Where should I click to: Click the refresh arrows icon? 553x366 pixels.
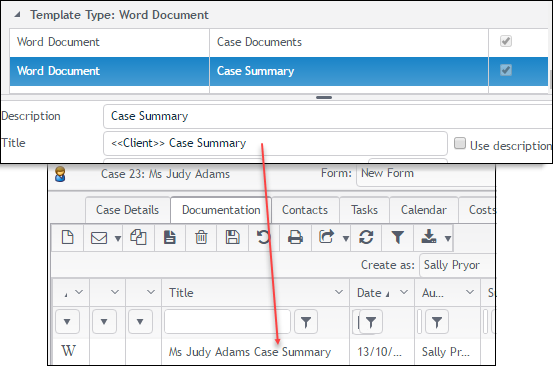366,237
